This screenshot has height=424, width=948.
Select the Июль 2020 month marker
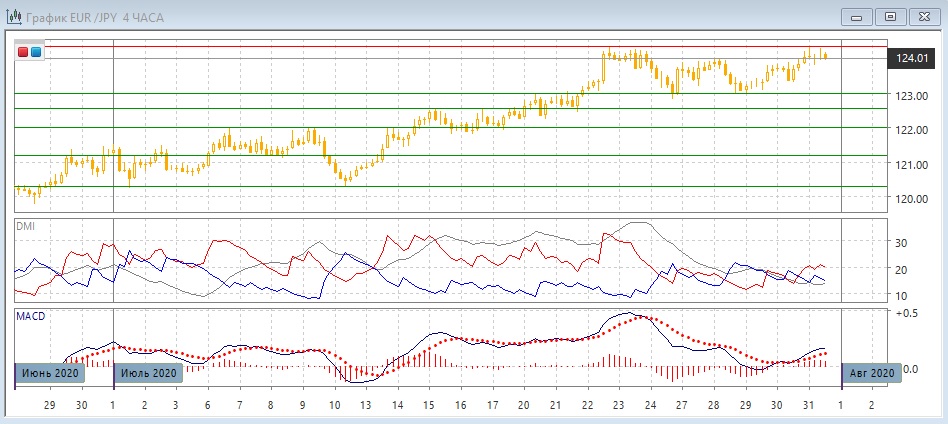[148, 373]
